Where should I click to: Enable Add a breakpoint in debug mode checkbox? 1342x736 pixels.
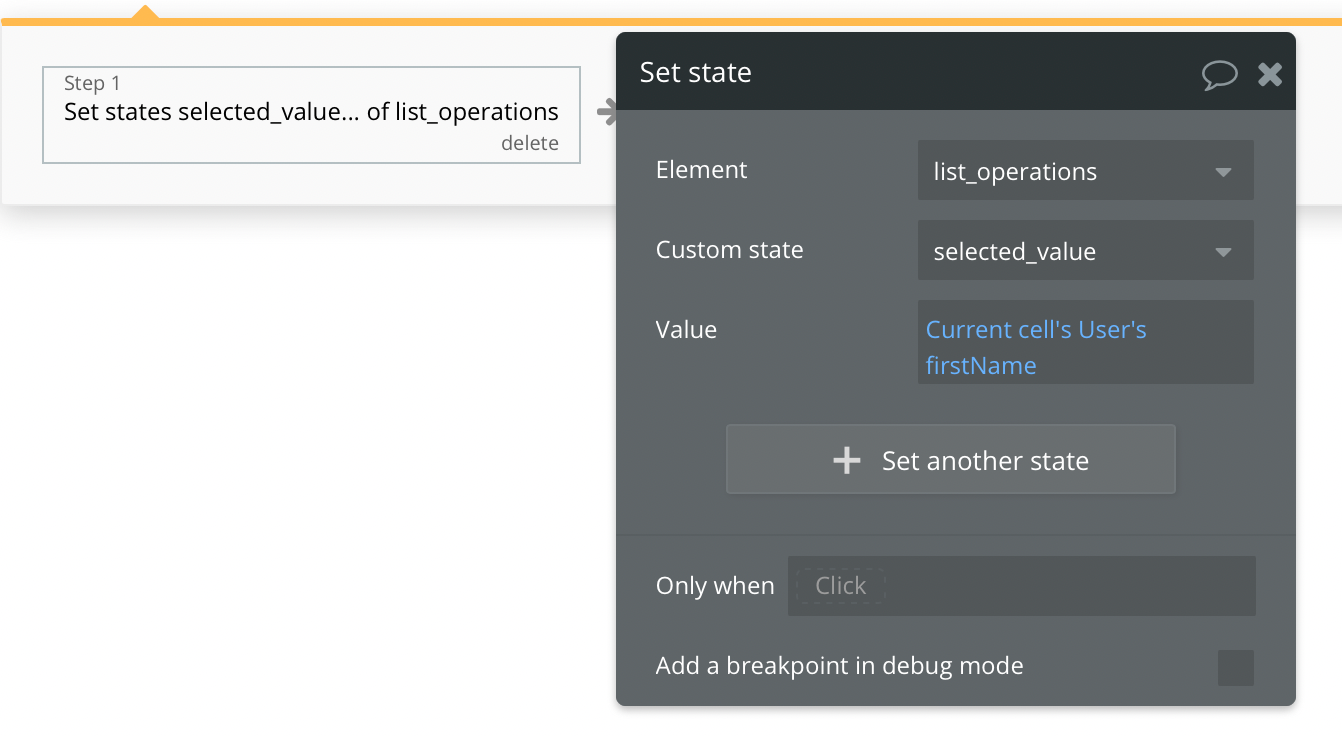(1235, 667)
